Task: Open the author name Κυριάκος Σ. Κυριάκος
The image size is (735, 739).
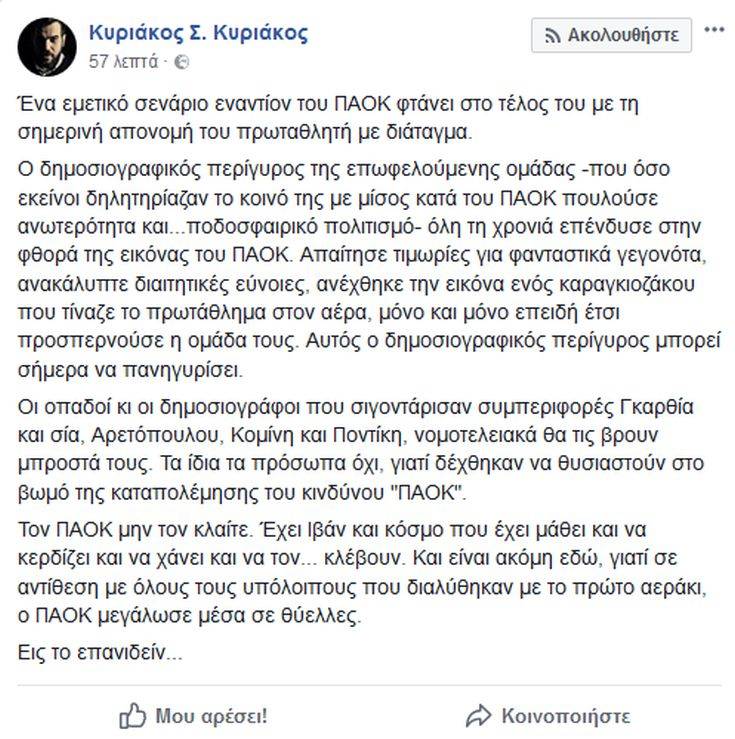Action: point(198,33)
